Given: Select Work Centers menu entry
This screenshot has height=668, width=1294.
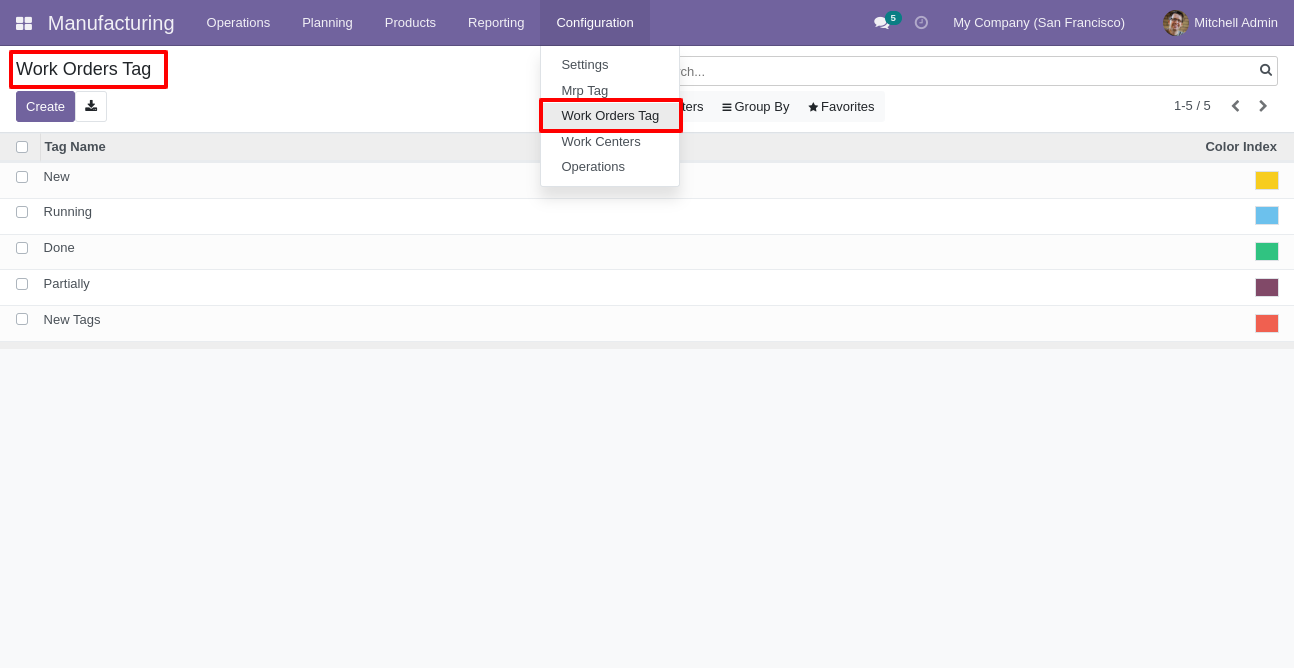Looking at the screenshot, I should point(601,141).
